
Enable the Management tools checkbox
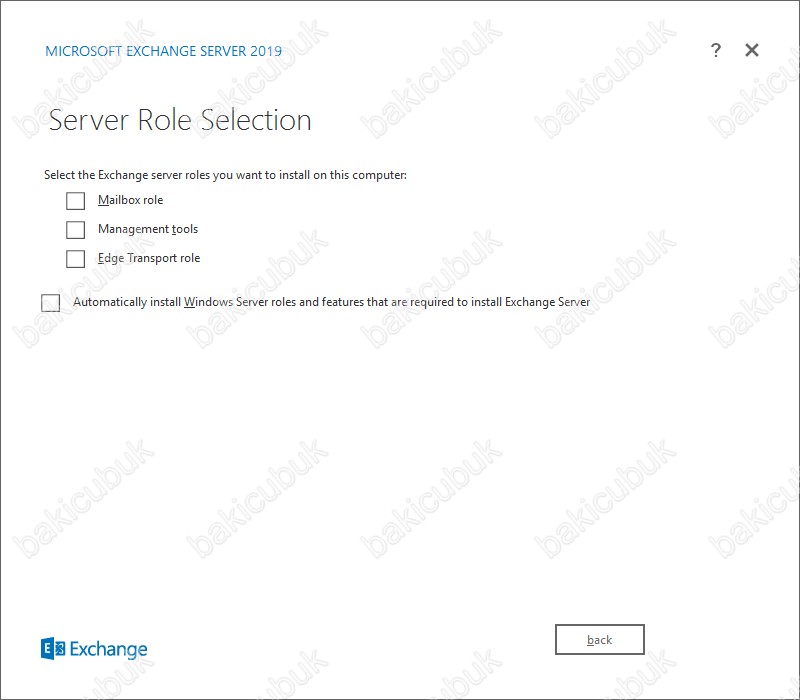pyautogui.click(x=76, y=230)
